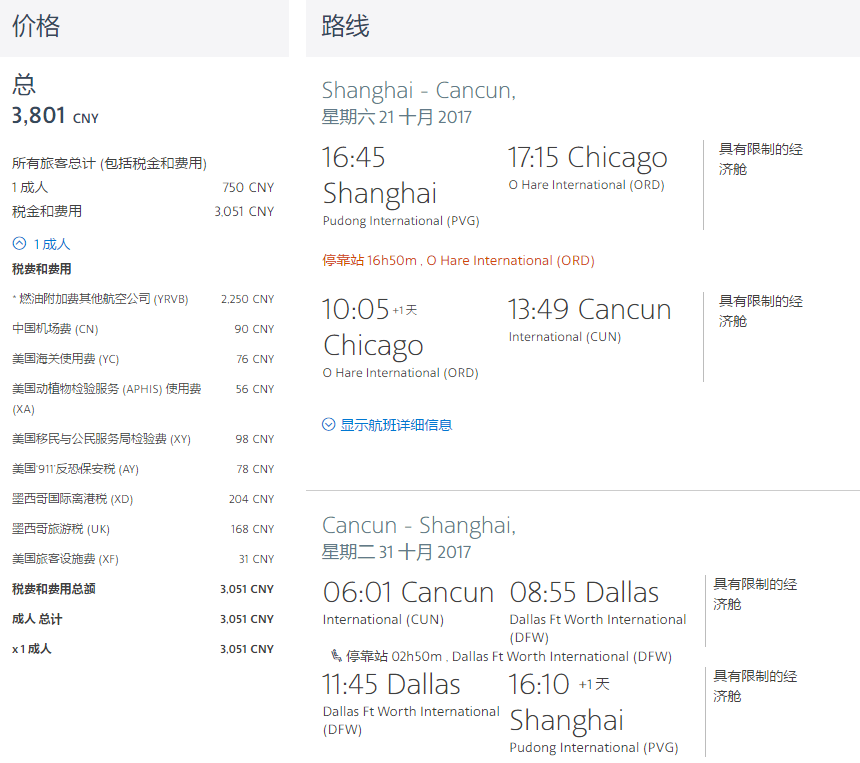Select the 750 CNY adult fare
This screenshot has height=763, width=860.
click(248, 188)
